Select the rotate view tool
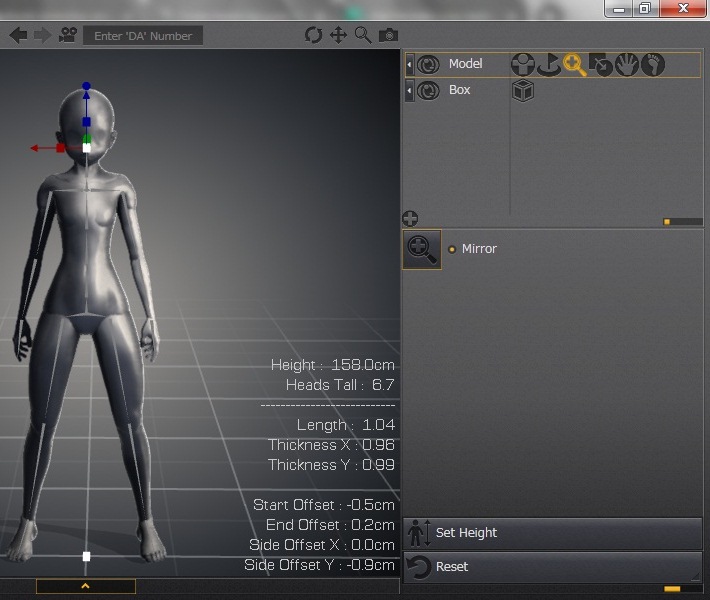The image size is (710, 600). (314, 35)
